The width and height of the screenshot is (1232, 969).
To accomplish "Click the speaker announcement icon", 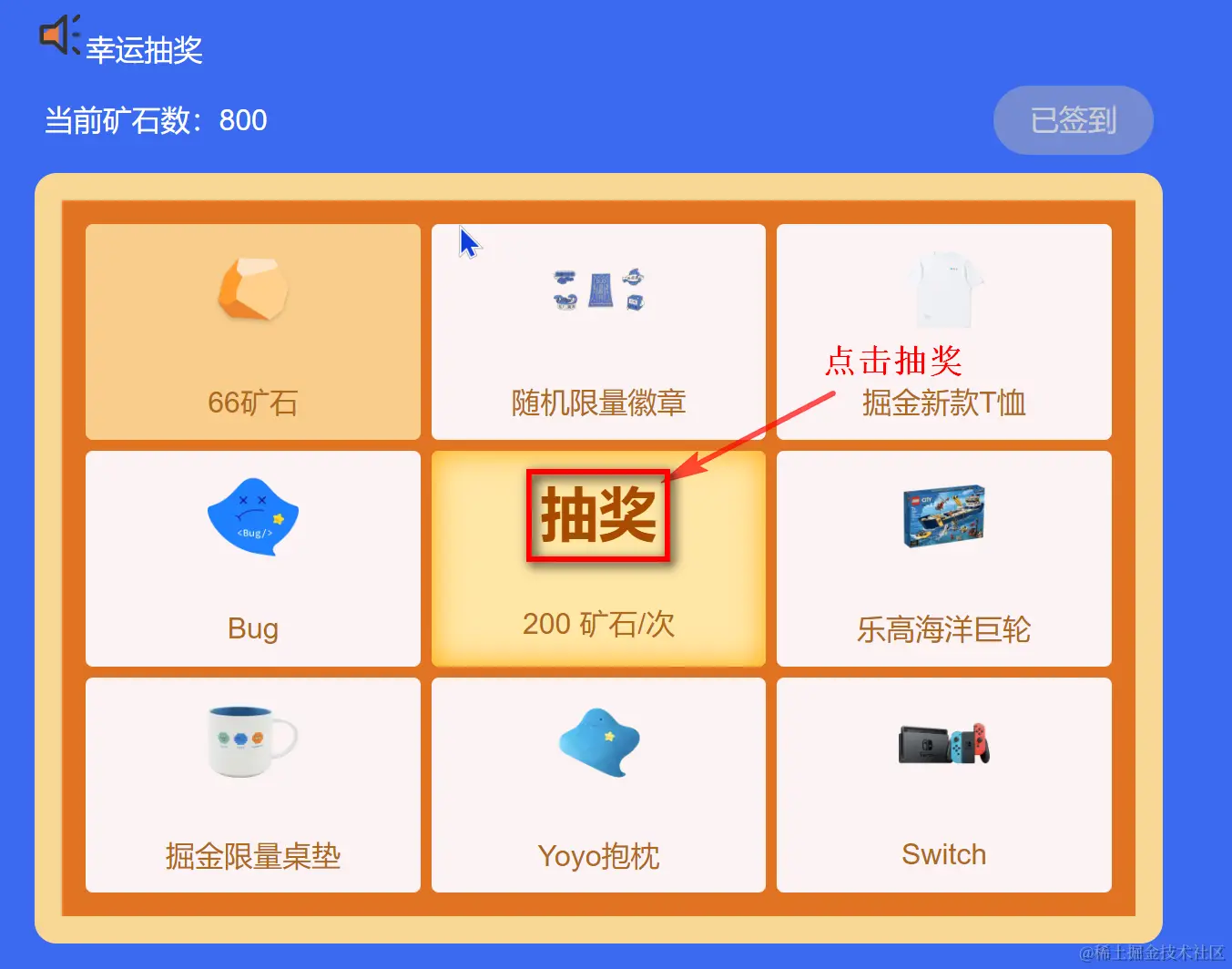I will click(60, 35).
